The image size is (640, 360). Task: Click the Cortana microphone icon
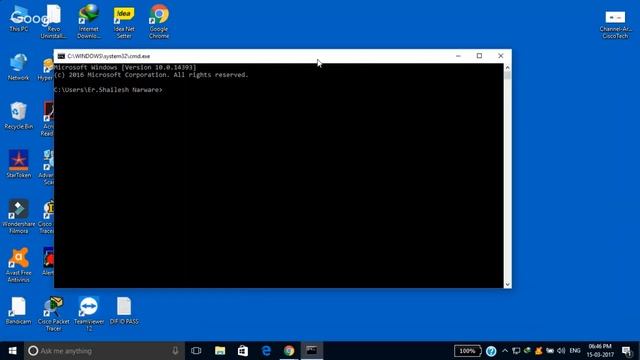click(175, 351)
